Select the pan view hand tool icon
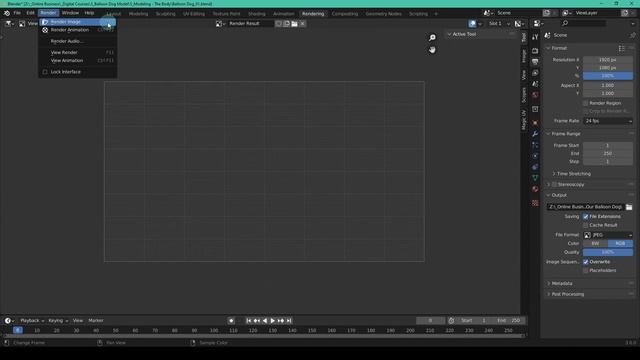 pos(432,50)
